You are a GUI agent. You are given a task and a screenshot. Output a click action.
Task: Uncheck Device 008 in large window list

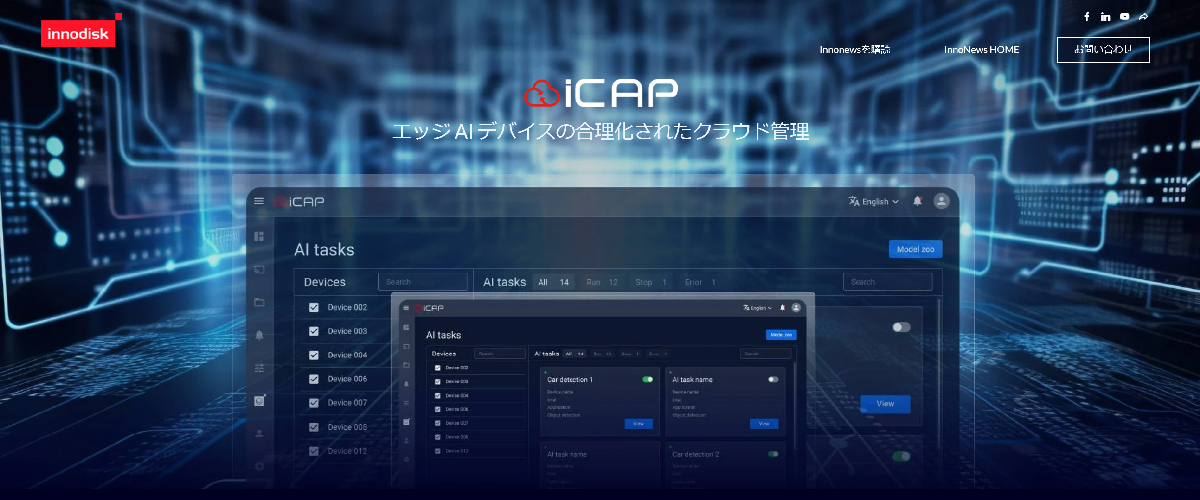pyautogui.click(x=314, y=427)
